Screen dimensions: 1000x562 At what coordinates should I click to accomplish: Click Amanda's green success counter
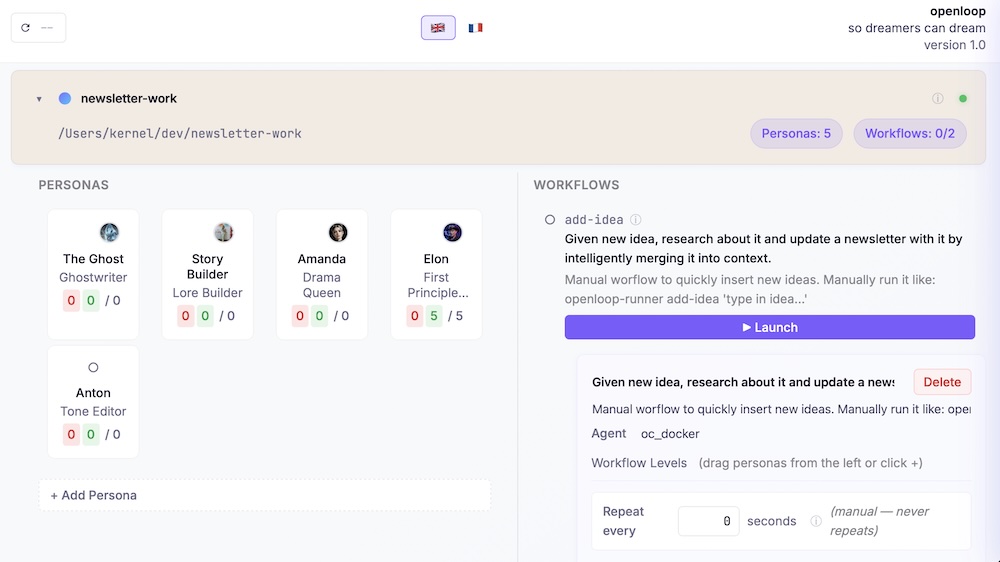[320, 316]
